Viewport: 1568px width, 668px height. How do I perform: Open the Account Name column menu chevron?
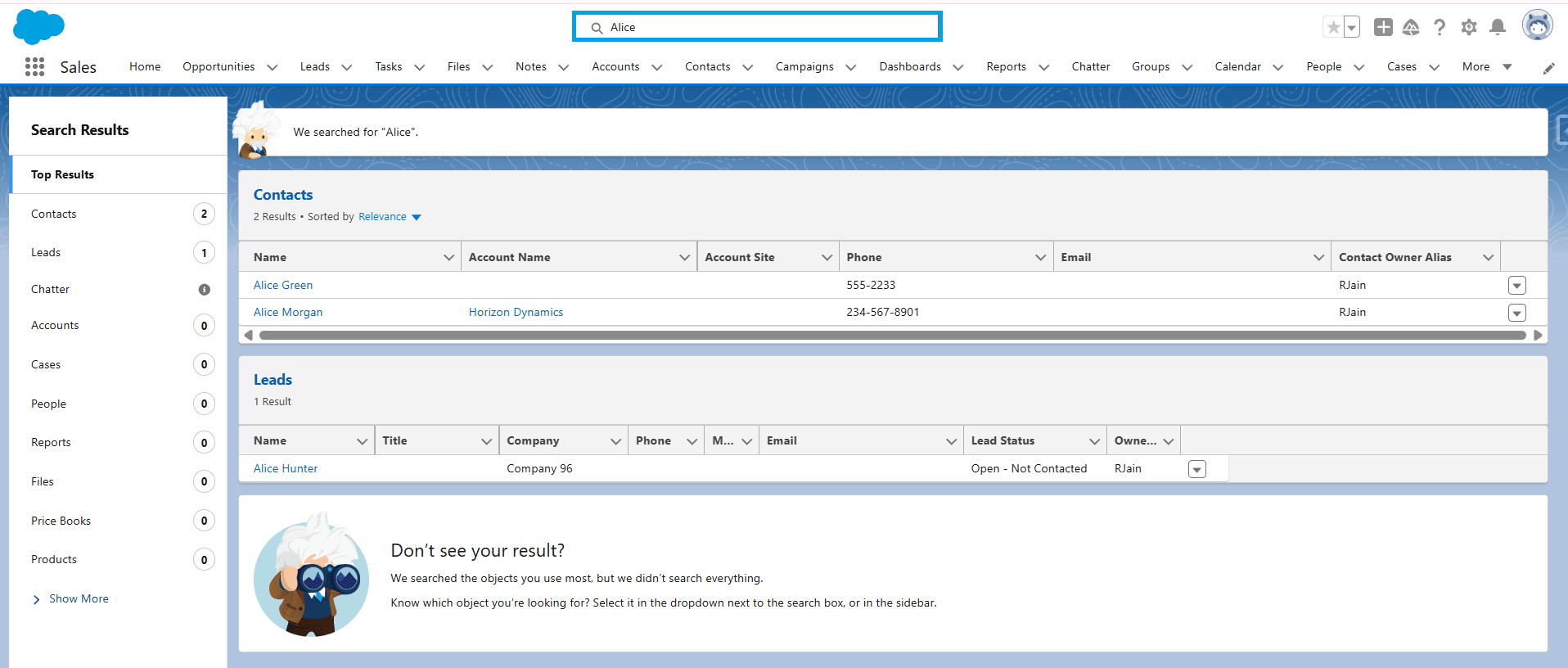684,257
